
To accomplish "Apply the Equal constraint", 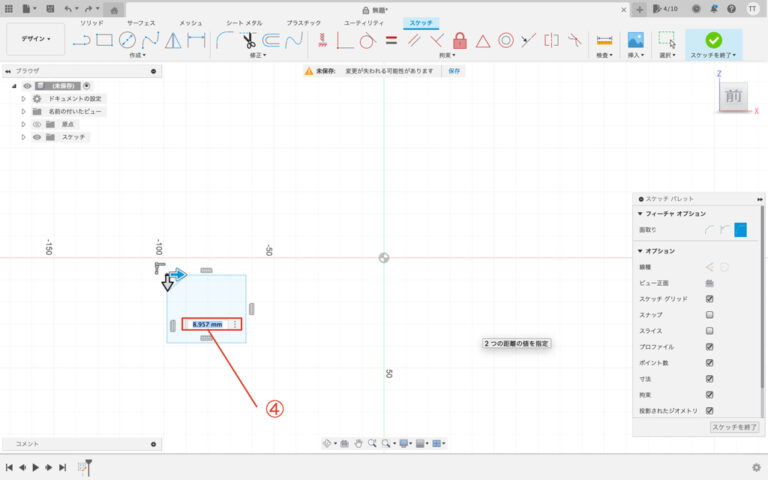I will click(x=391, y=41).
